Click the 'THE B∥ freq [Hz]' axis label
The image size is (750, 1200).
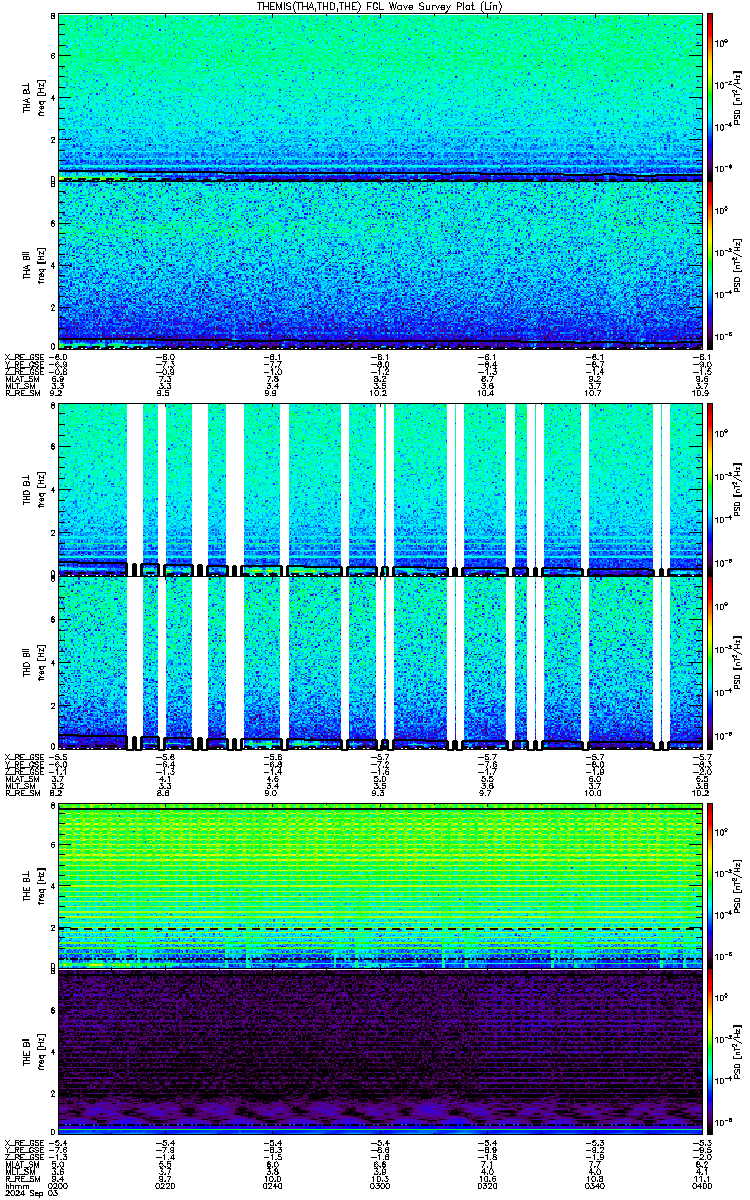[33, 1054]
